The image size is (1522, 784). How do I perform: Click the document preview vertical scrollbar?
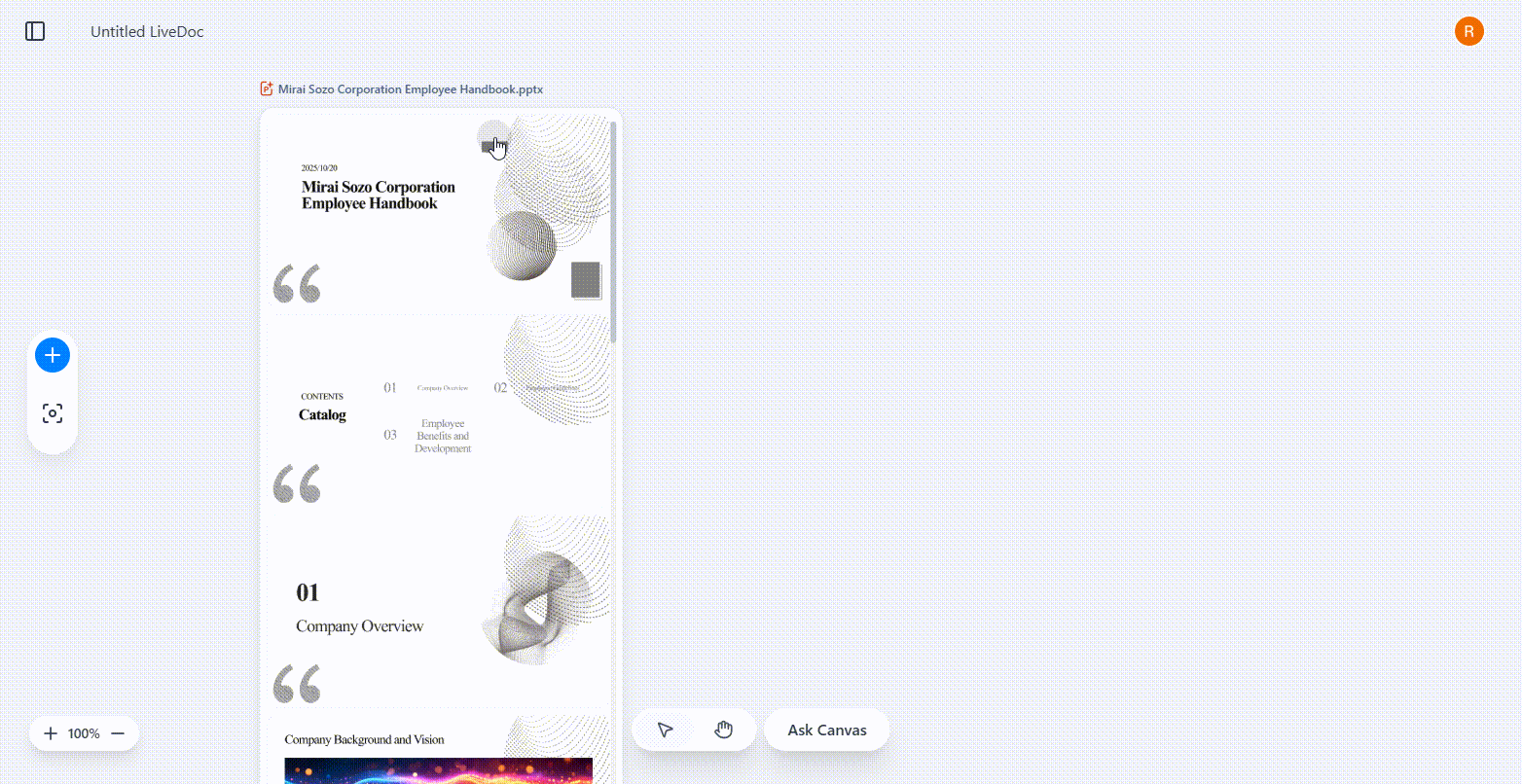point(613,232)
